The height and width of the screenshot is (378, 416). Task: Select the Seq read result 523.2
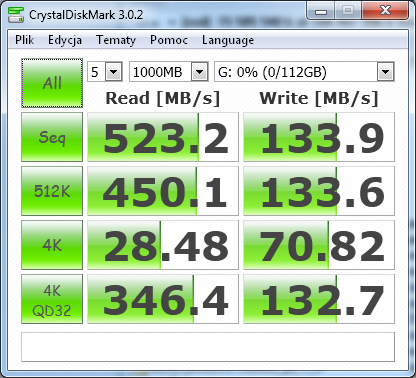163,137
